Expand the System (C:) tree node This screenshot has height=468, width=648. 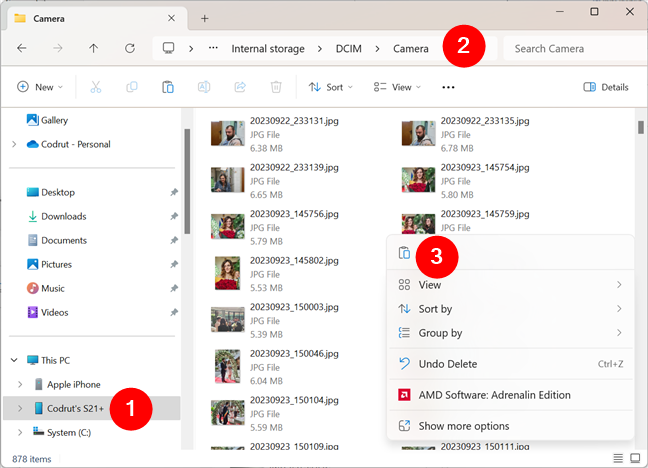pyautogui.click(x=20, y=432)
